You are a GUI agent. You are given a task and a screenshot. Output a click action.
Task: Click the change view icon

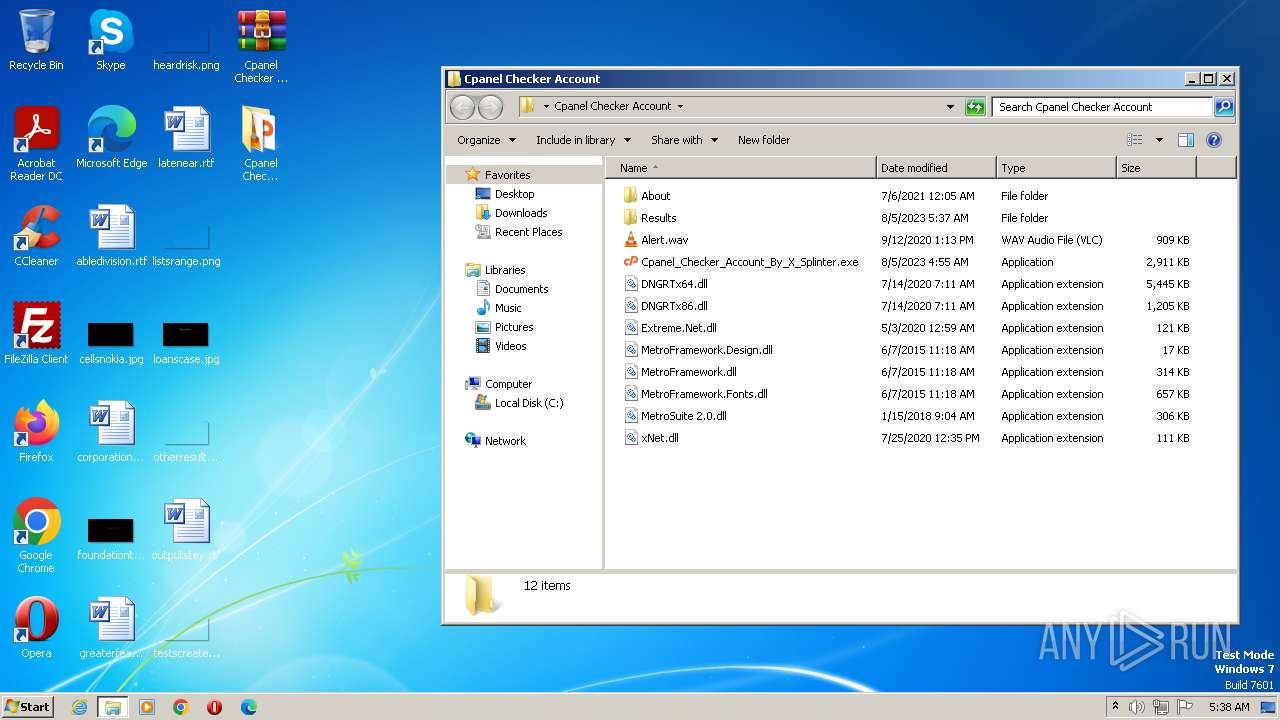click(1135, 140)
